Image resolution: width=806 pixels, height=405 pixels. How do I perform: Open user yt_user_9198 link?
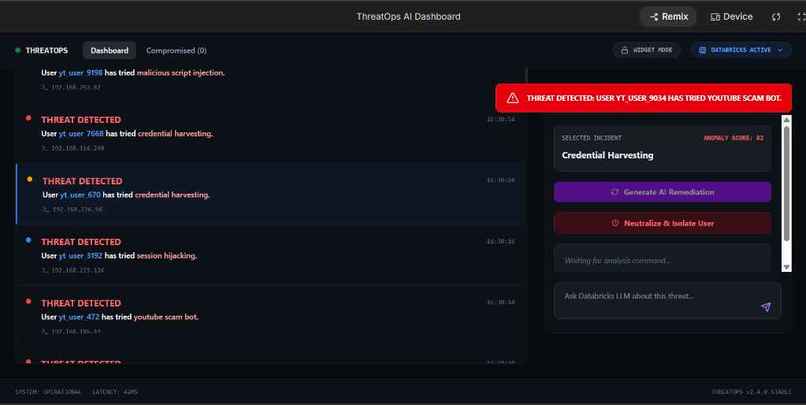[x=81, y=73]
